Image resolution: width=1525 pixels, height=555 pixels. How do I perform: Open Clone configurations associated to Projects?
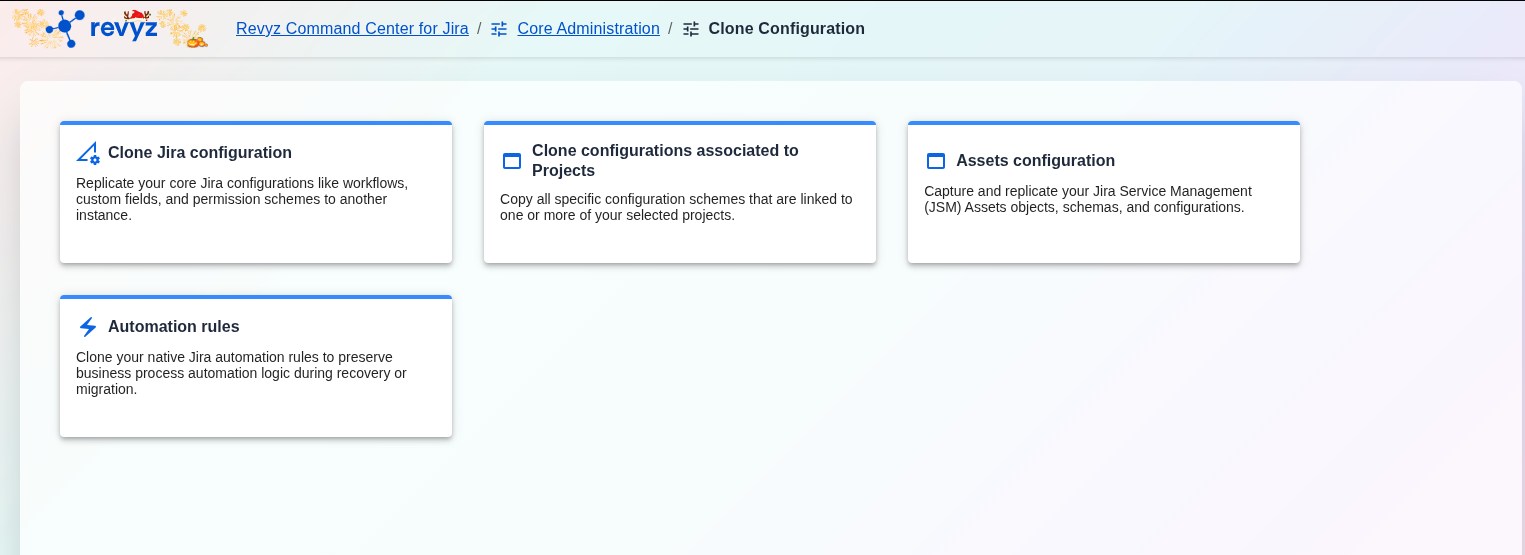tap(665, 160)
